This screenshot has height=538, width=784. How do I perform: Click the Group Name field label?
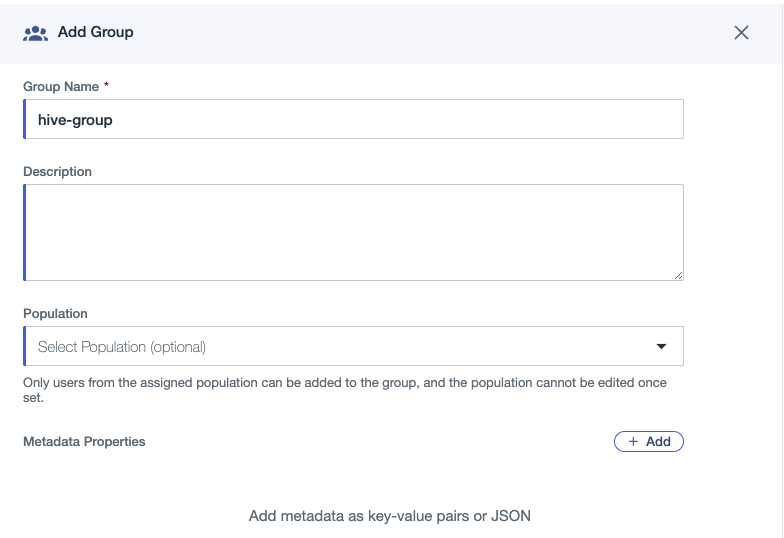[61, 86]
